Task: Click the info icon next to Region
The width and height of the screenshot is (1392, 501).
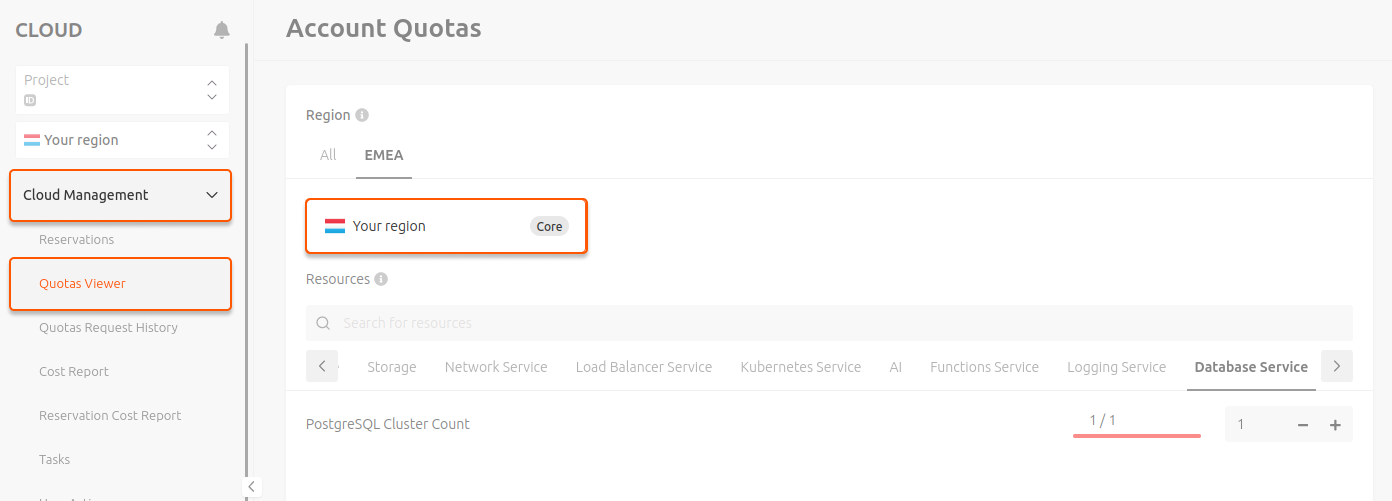Action: tap(362, 115)
